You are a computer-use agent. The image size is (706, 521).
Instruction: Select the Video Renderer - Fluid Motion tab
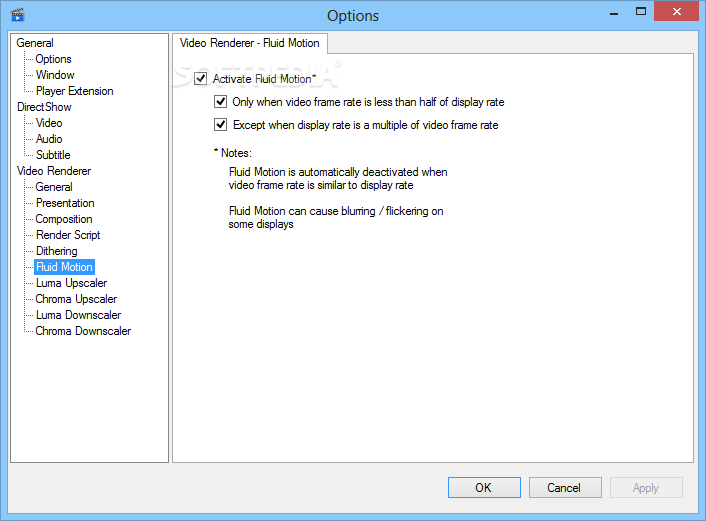point(249,43)
